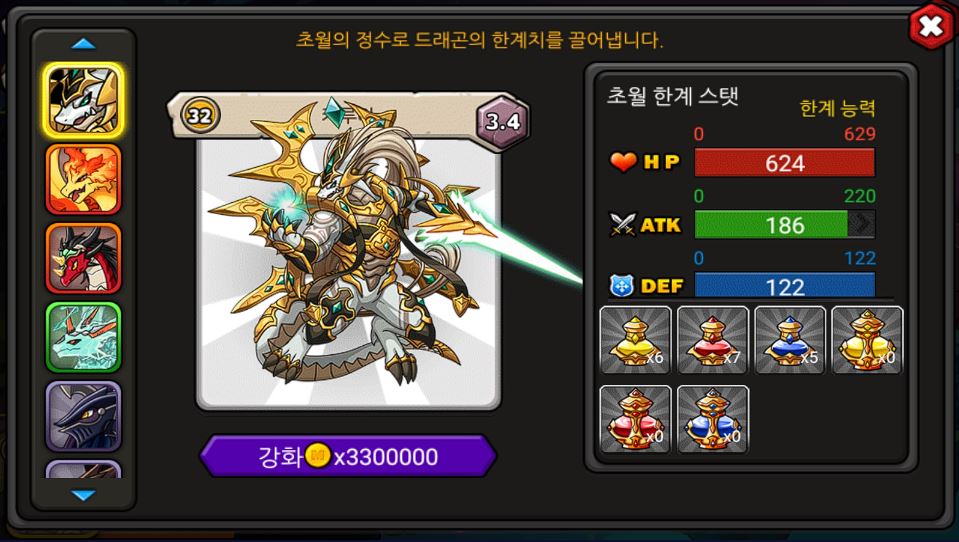Select the dark purple dragon thumbnail

point(83,416)
